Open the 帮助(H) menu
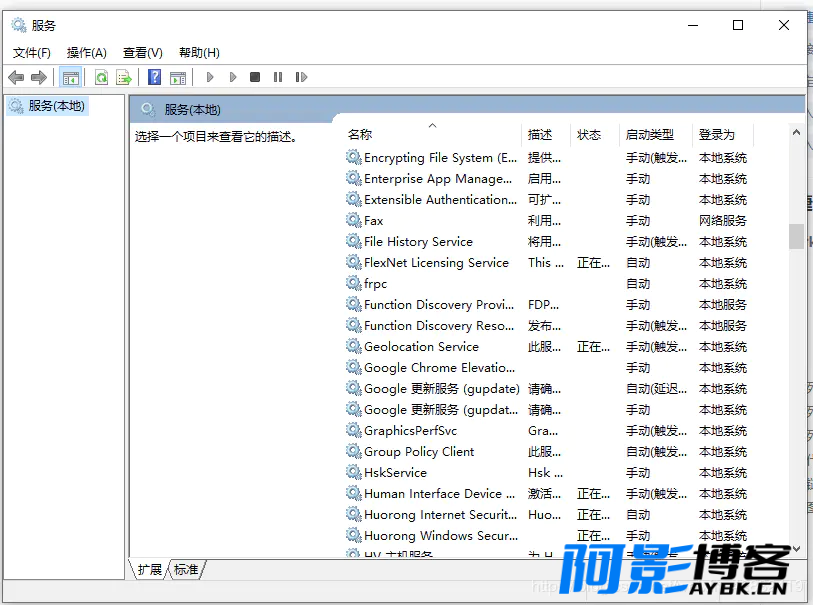This screenshot has height=605, width=813. [x=199, y=53]
